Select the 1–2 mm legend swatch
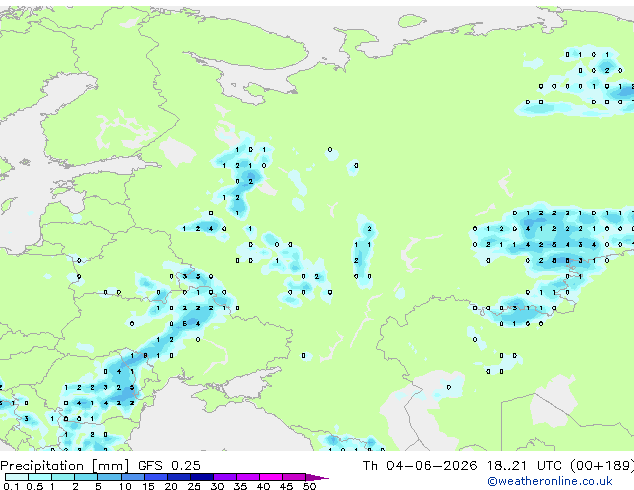The image size is (634, 490). point(63,477)
